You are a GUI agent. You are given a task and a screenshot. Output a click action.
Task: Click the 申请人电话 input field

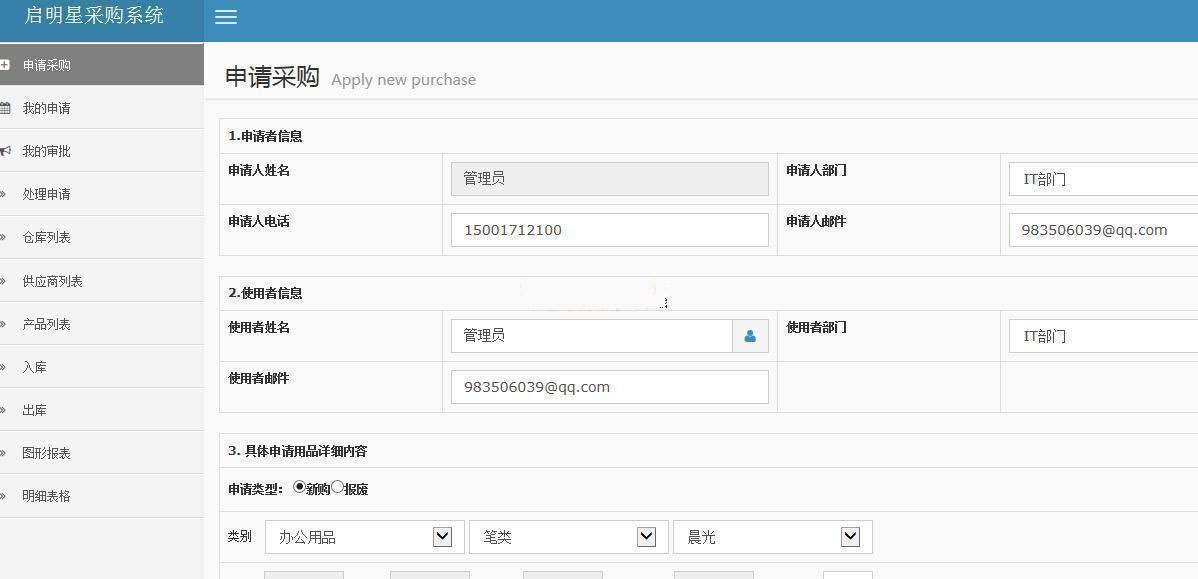click(x=609, y=230)
